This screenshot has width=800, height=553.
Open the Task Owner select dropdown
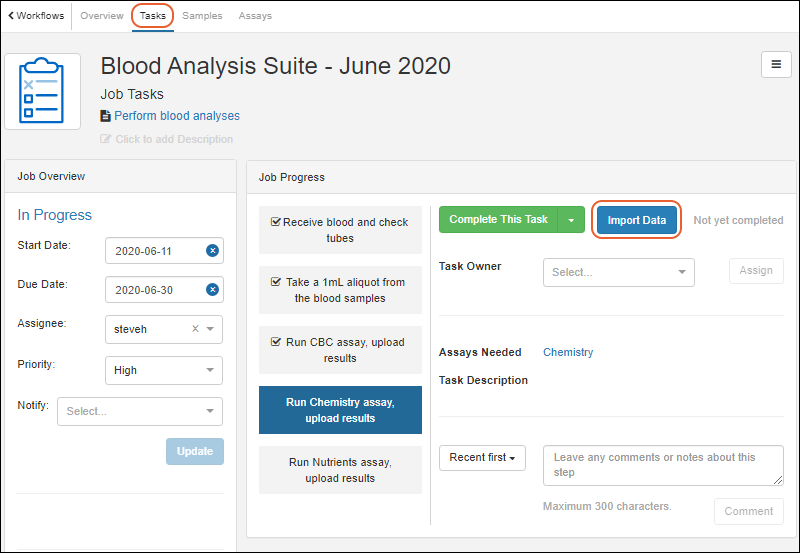(618, 272)
